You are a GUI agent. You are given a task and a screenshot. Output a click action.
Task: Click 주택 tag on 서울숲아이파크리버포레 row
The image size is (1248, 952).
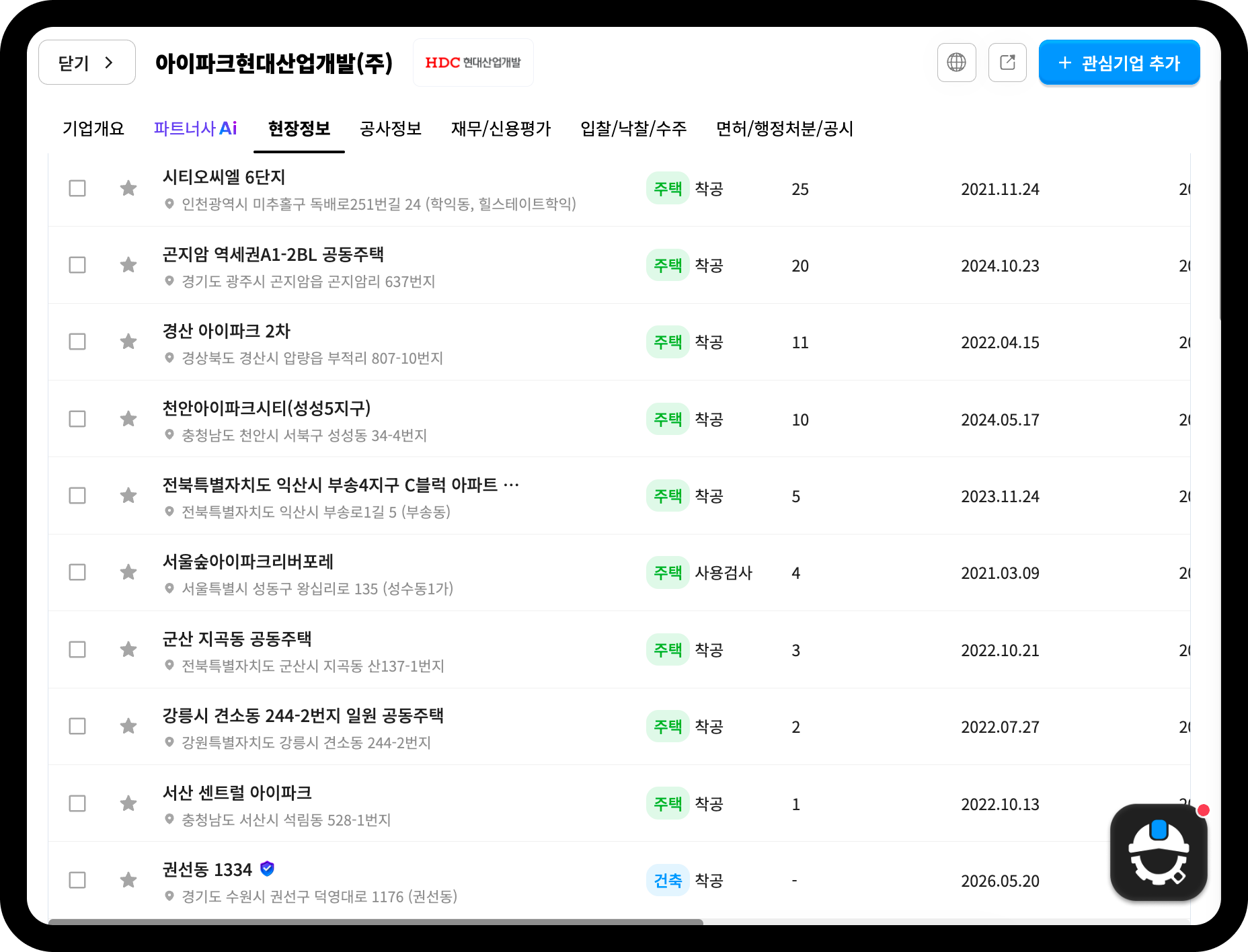(x=668, y=572)
